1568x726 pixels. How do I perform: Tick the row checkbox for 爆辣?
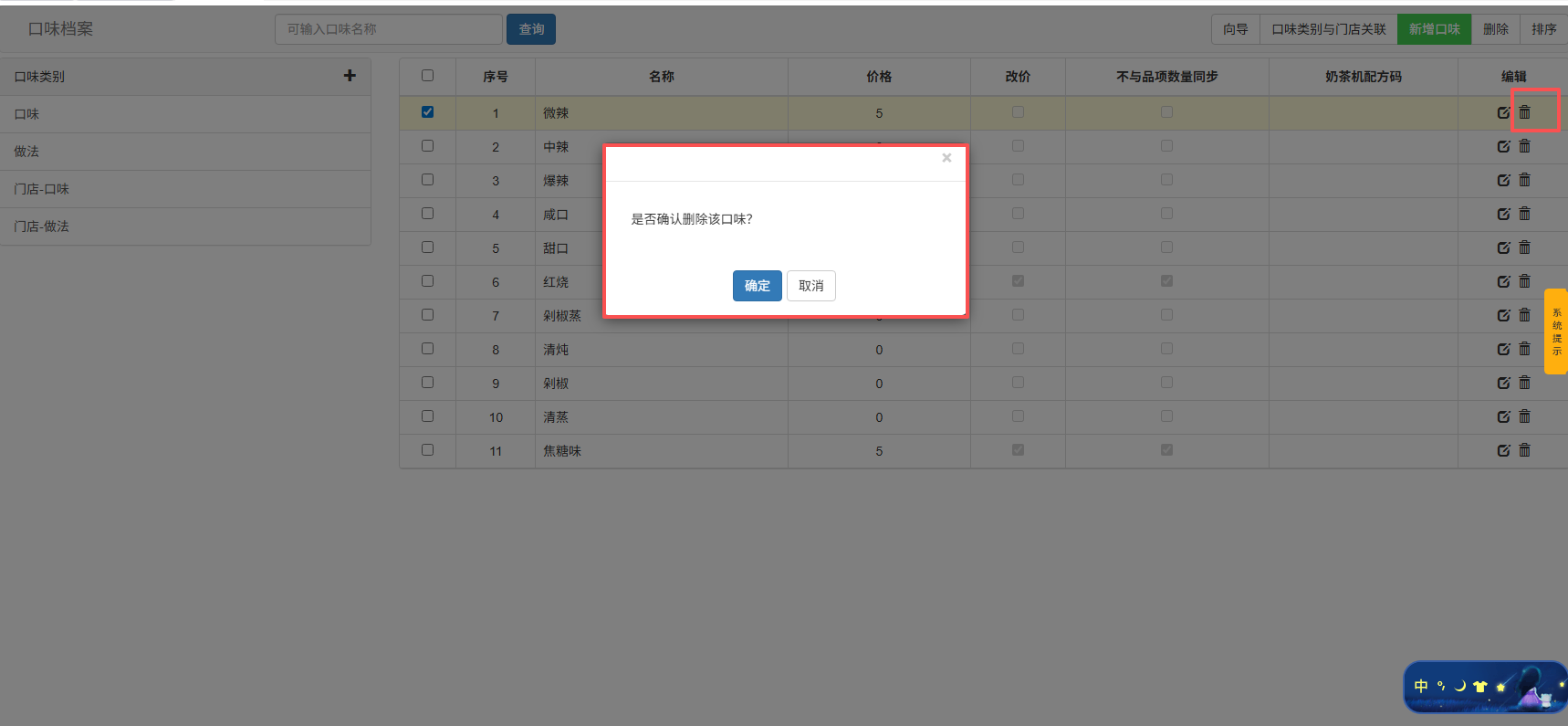point(427,180)
